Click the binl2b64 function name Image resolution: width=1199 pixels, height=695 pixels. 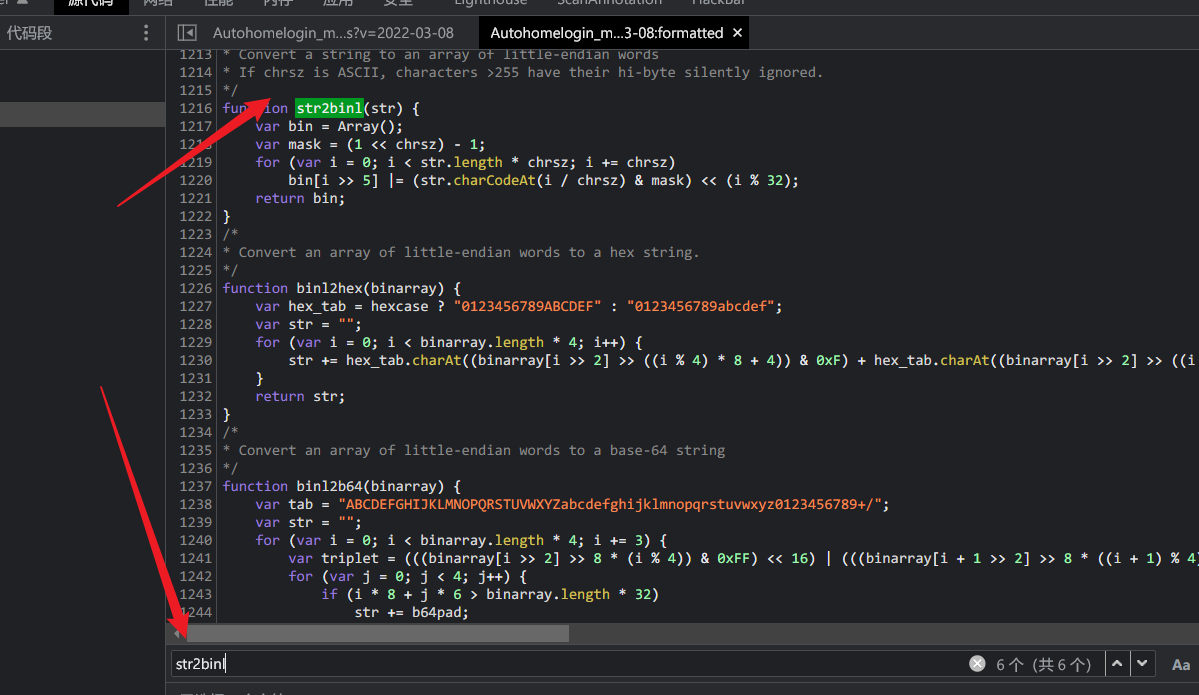pos(329,486)
